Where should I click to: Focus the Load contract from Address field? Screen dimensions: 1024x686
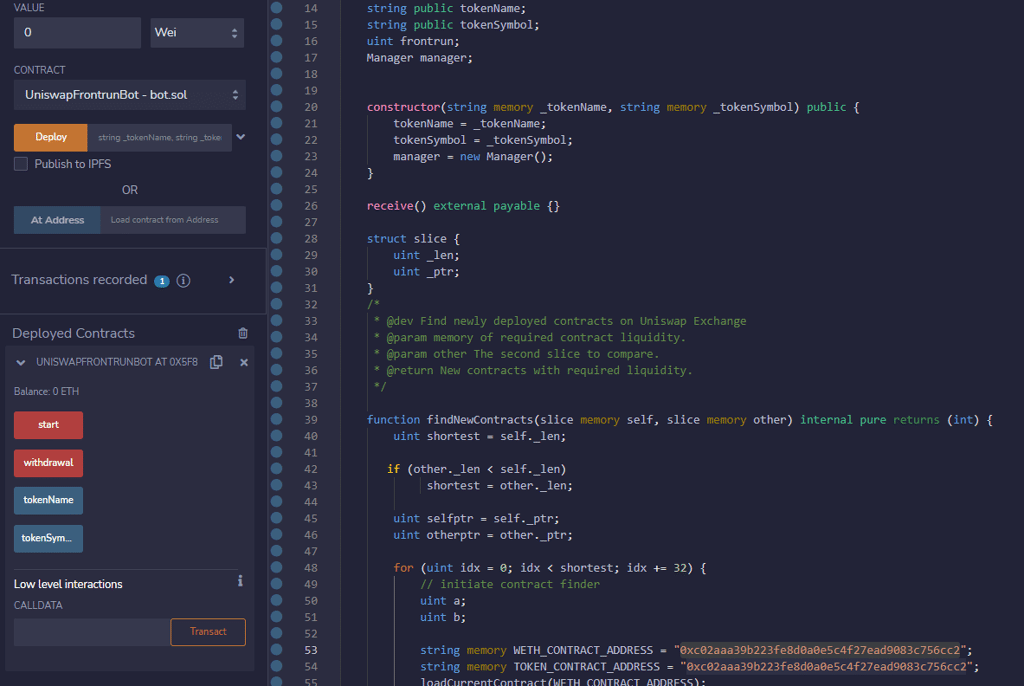173,220
